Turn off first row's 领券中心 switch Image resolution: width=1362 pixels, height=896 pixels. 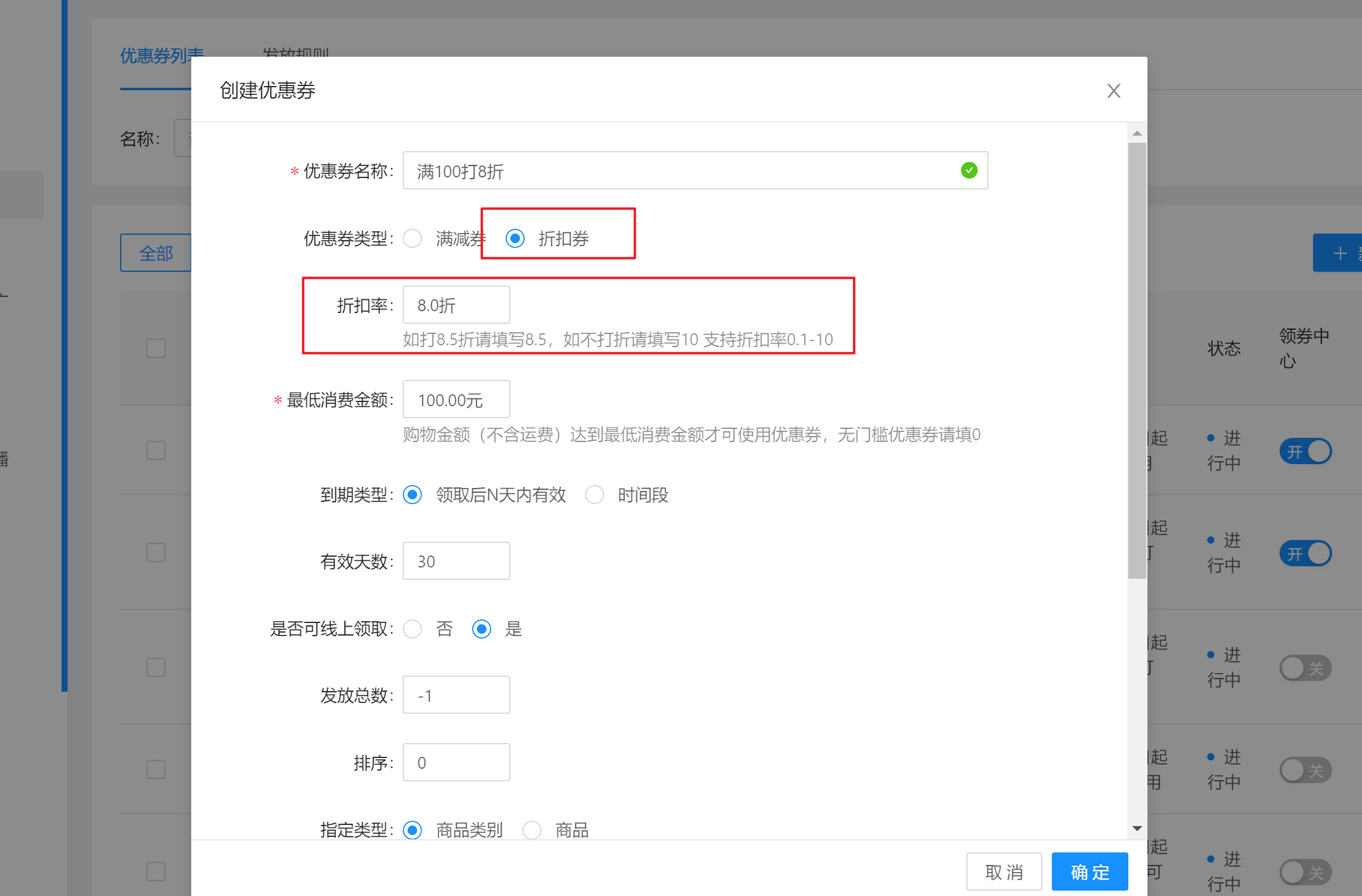pos(1305,452)
